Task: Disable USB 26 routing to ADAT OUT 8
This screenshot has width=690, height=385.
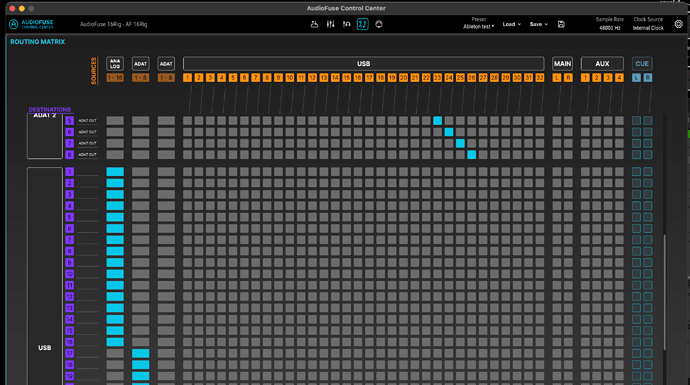Action: point(472,155)
